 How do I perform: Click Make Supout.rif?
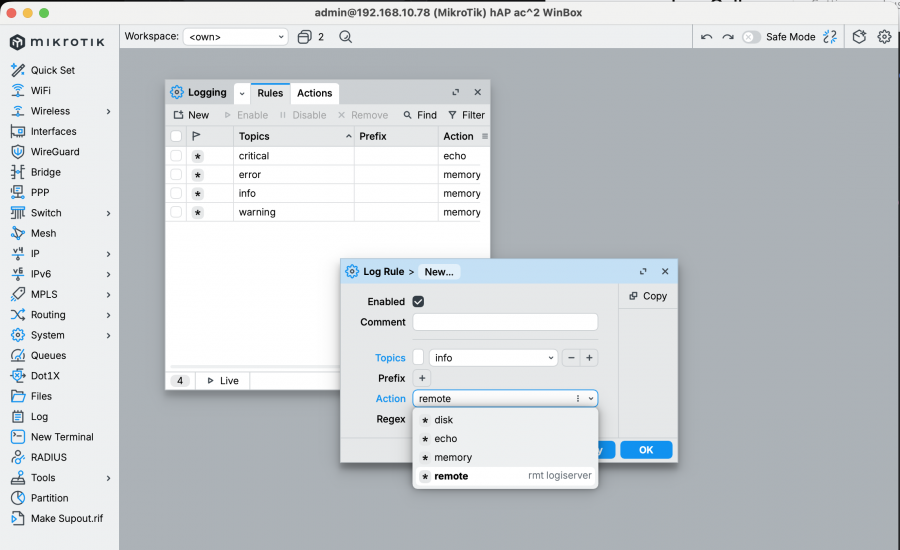(x=57, y=518)
